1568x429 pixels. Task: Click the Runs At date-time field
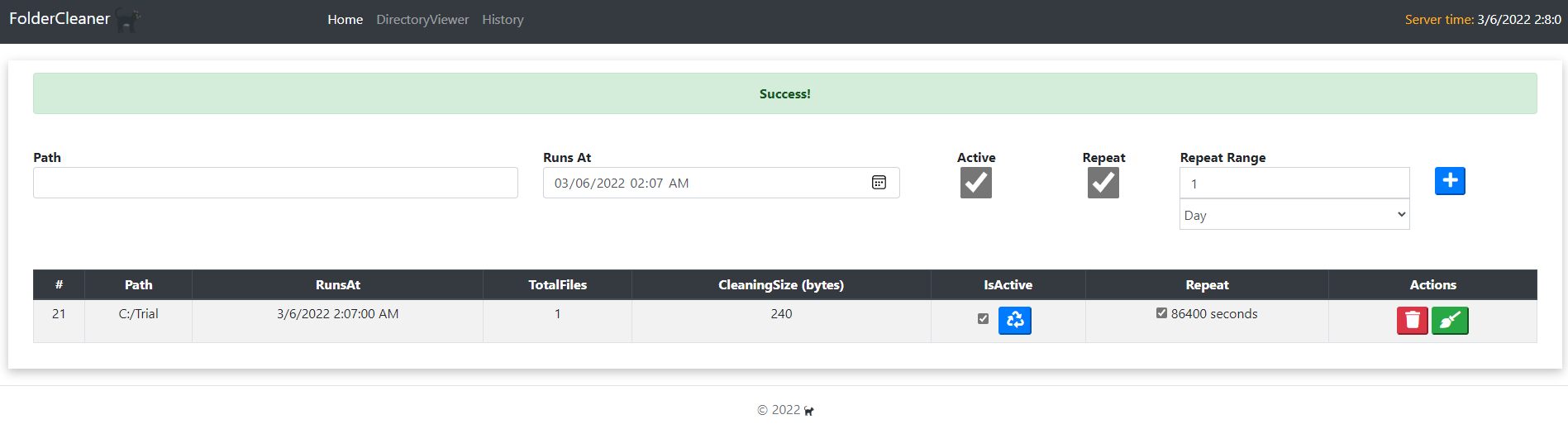coord(721,183)
